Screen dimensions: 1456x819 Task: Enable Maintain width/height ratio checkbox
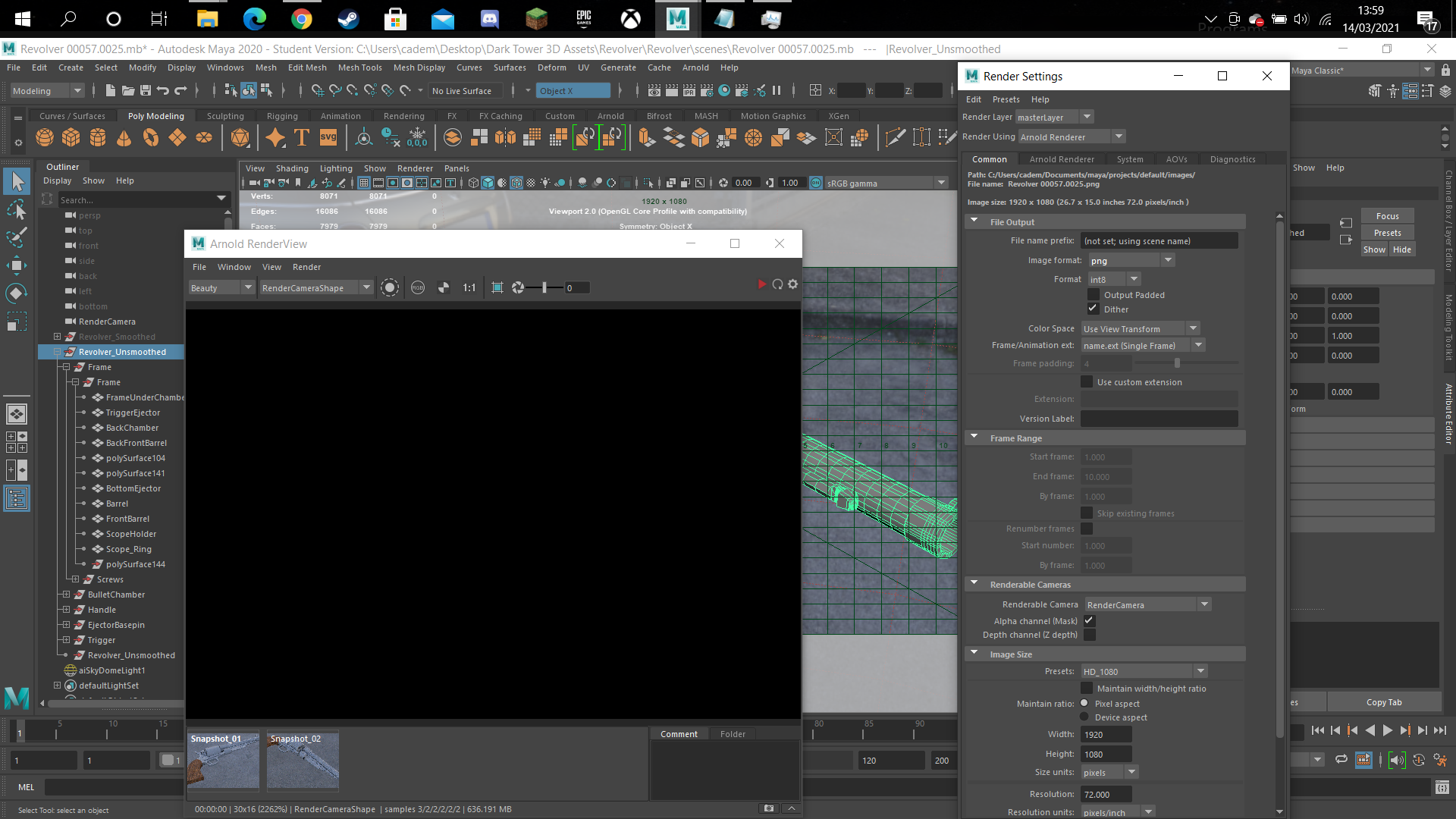click(x=1087, y=688)
